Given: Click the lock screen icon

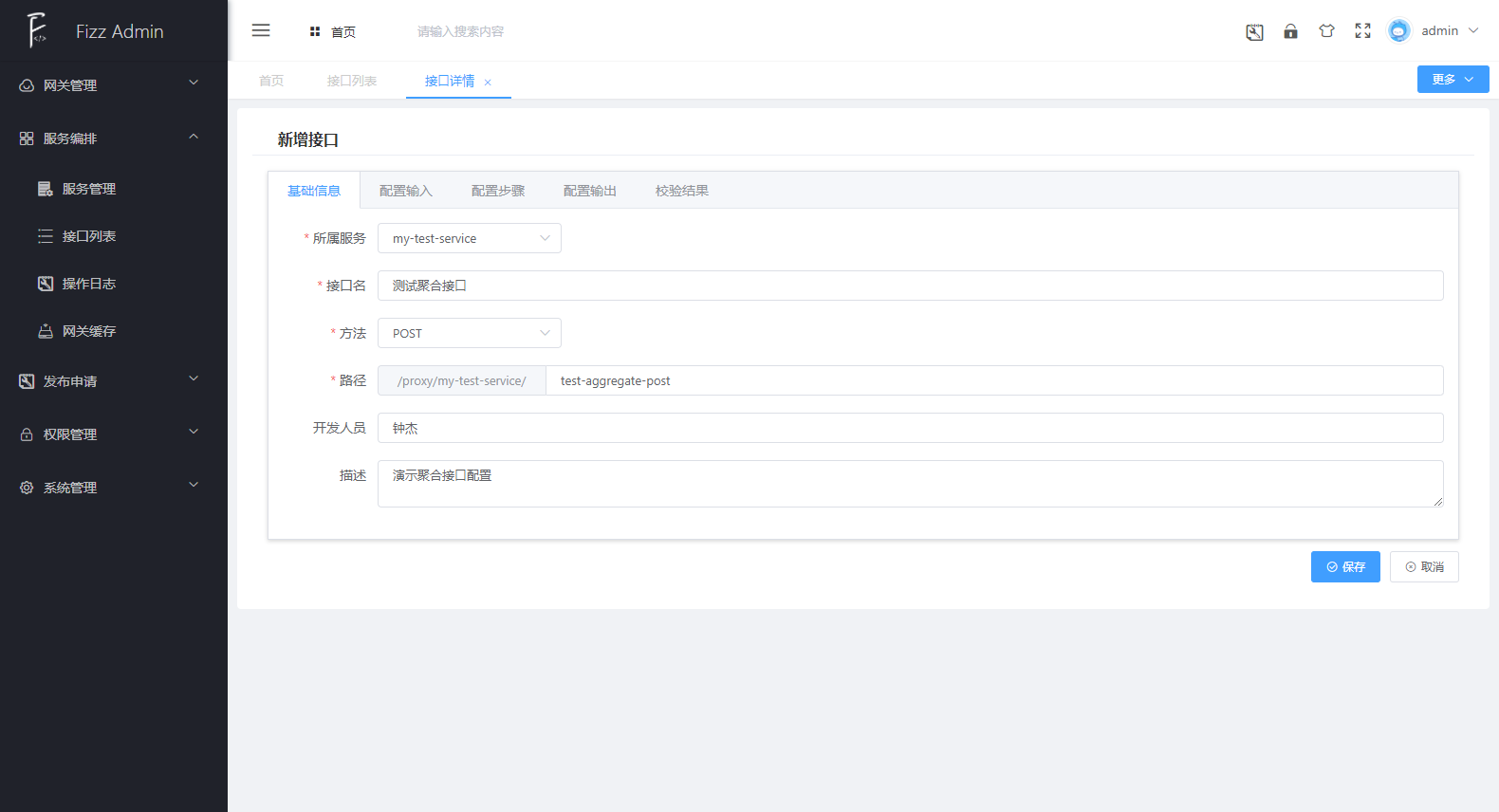Looking at the screenshot, I should (1290, 31).
